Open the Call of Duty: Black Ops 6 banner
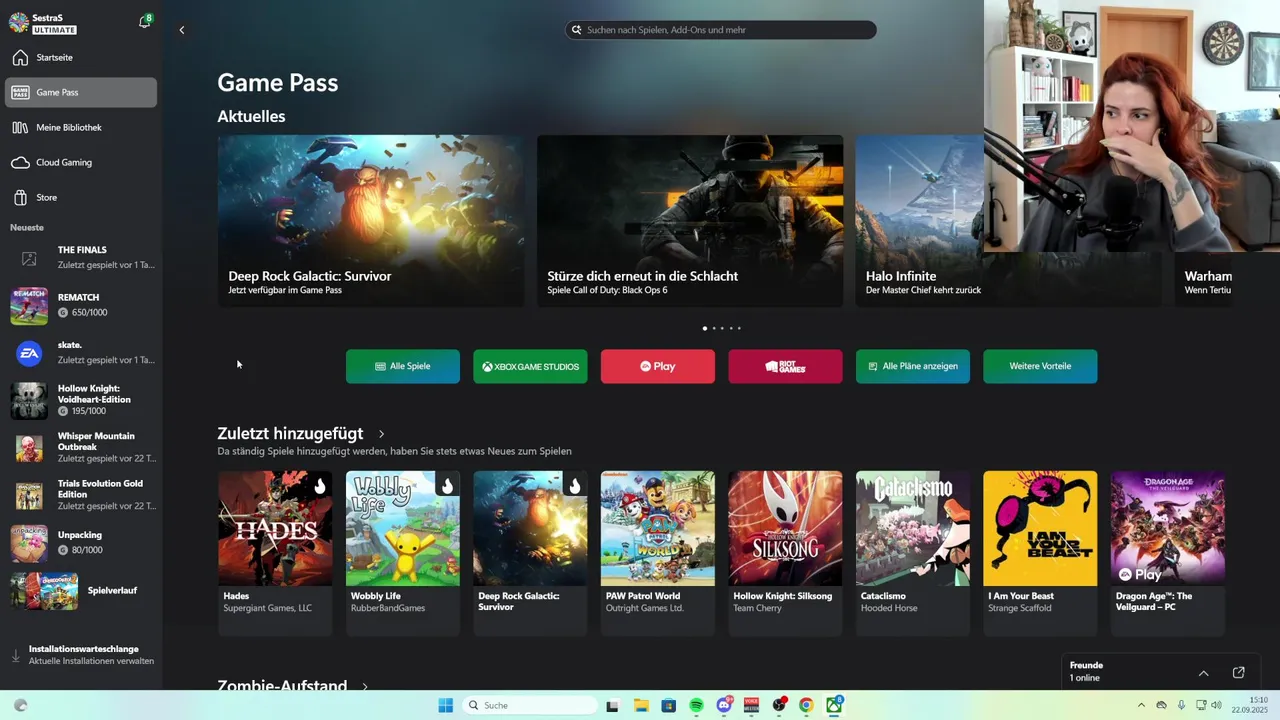 point(690,221)
